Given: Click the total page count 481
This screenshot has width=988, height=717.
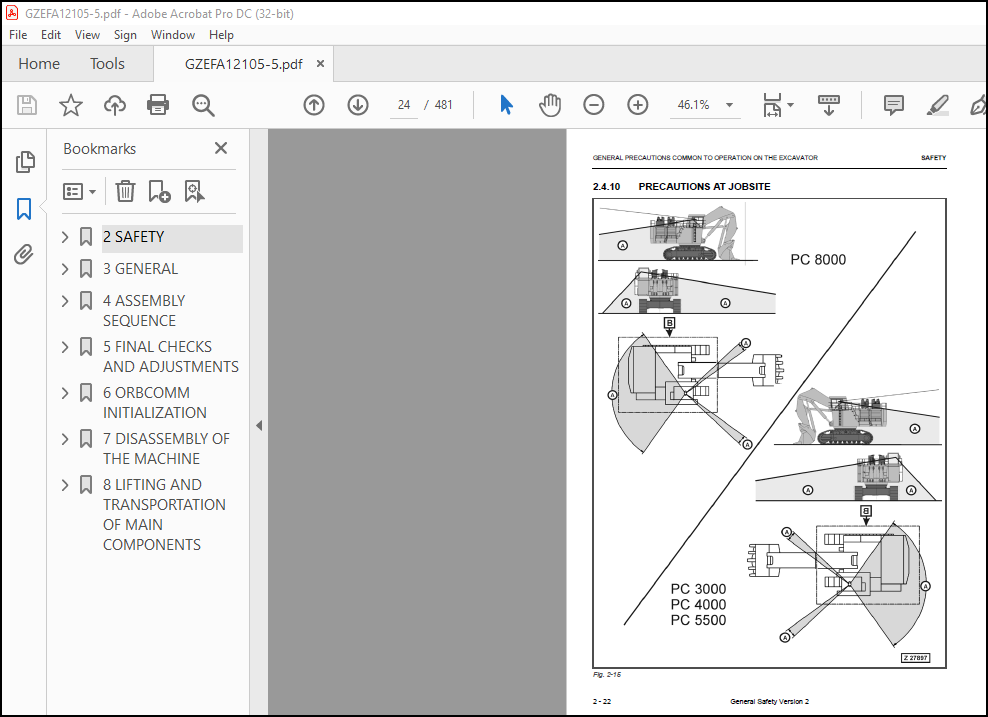Looking at the screenshot, I should coord(444,105).
